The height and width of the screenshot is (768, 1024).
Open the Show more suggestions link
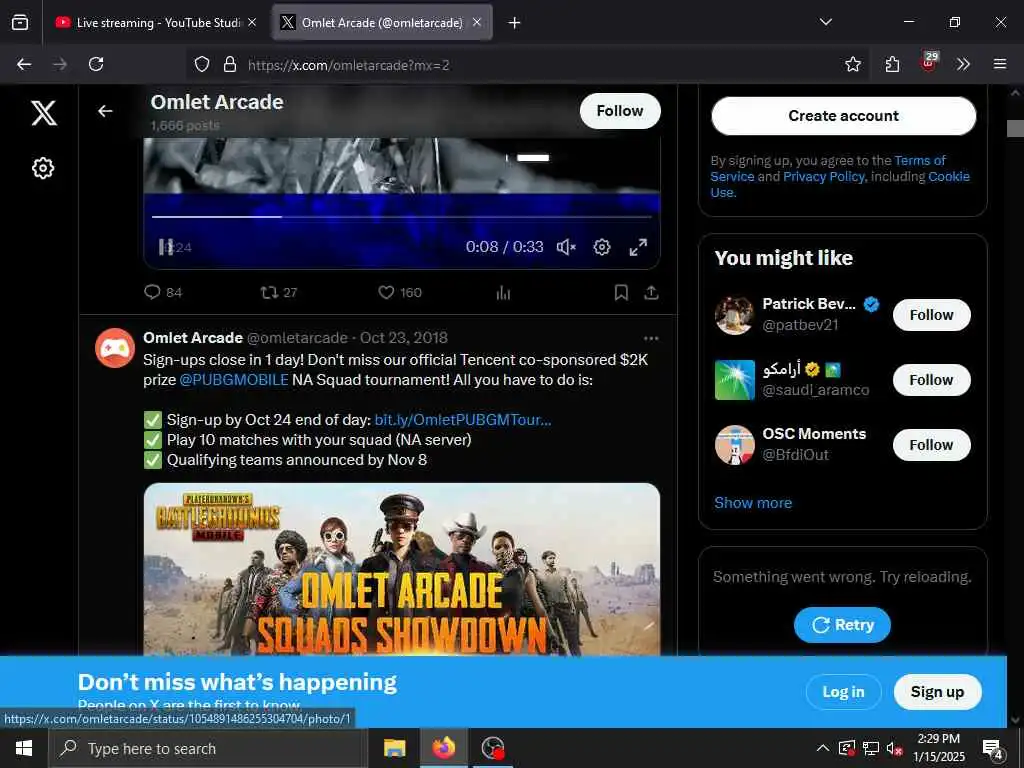[753, 503]
